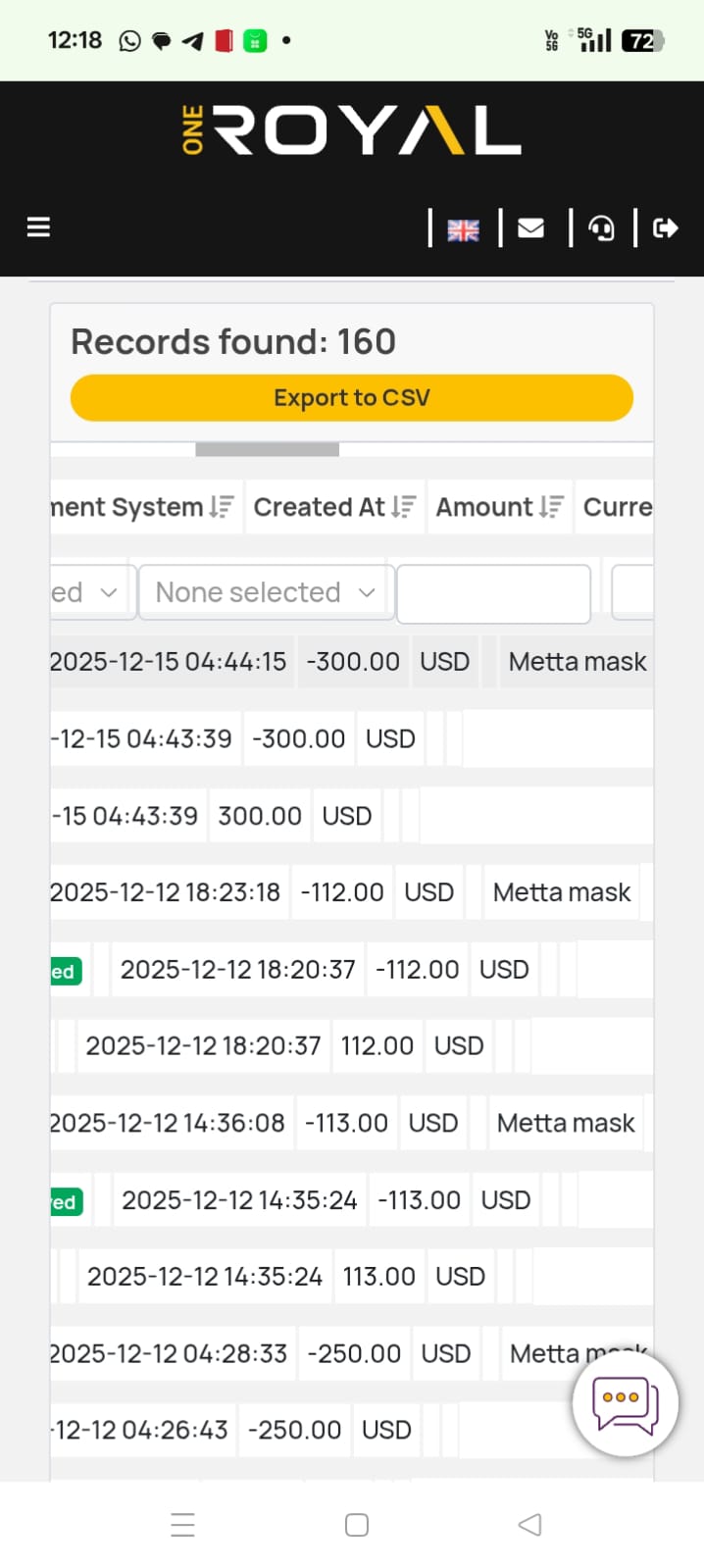This screenshot has height=1568, width=704.
Task: Export records to CSV
Action: (352, 398)
